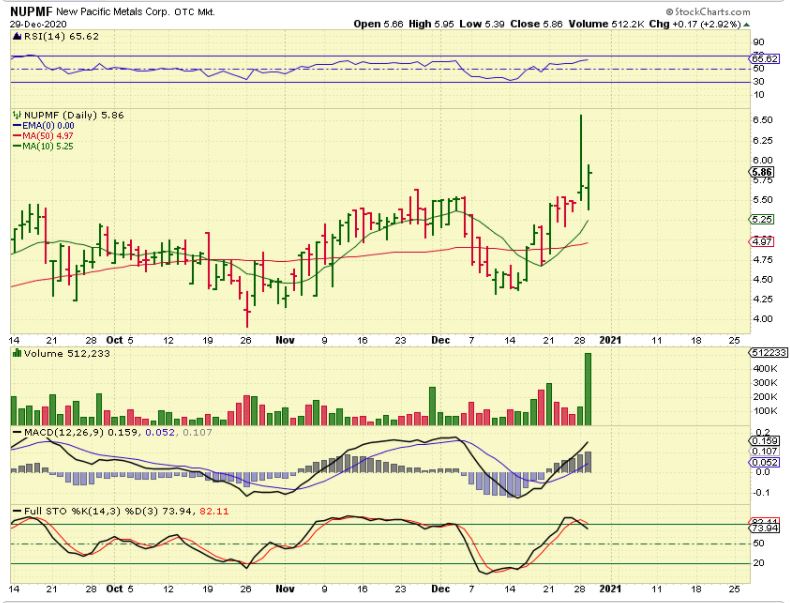Click the Dec label on price chart axis
Image resolution: width=790 pixels, height=603 pixels.
pos(440,341)
